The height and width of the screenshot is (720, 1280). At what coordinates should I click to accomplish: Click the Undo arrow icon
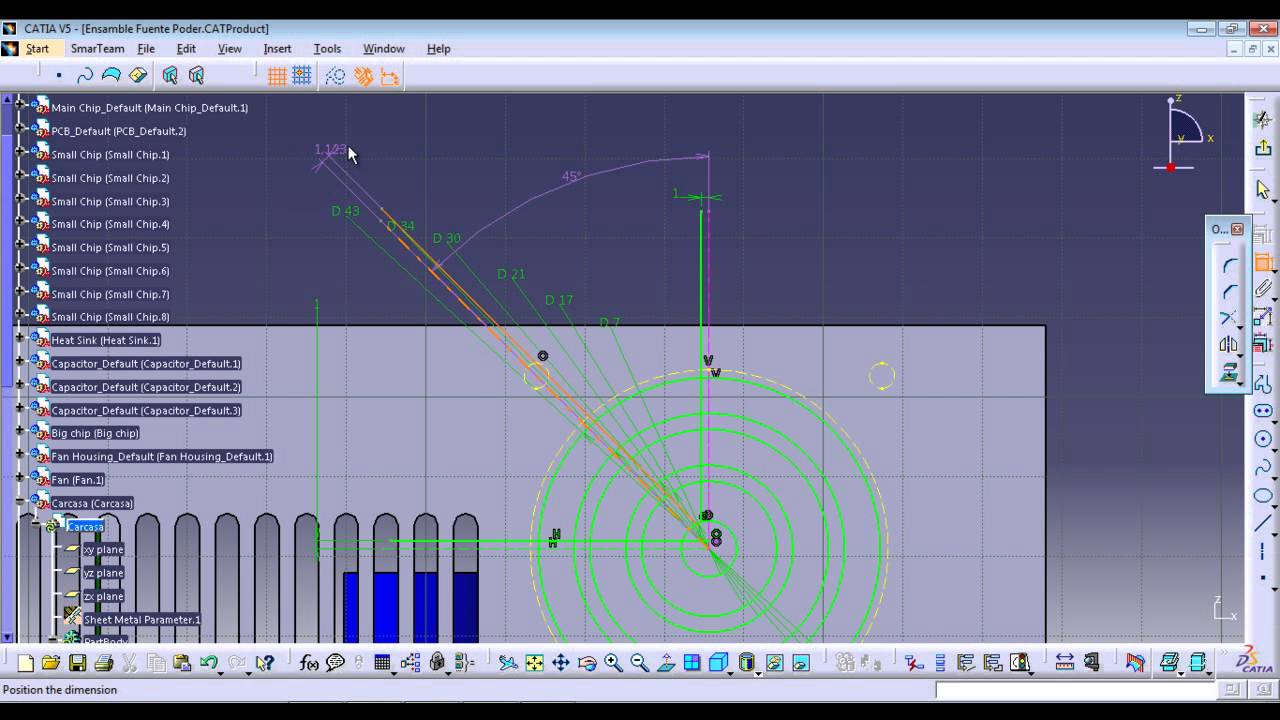click(x=209, y=662)
